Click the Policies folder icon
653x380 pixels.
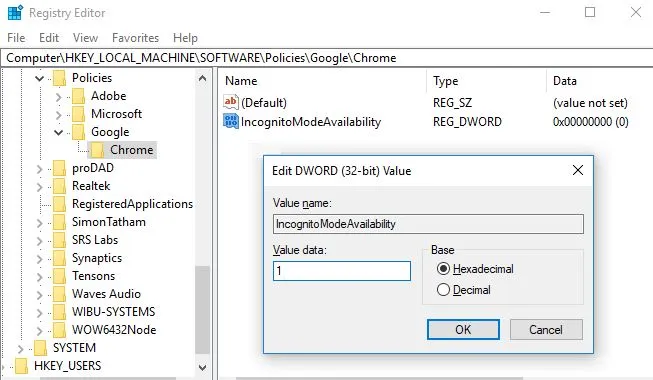click(x=60, y=78)
